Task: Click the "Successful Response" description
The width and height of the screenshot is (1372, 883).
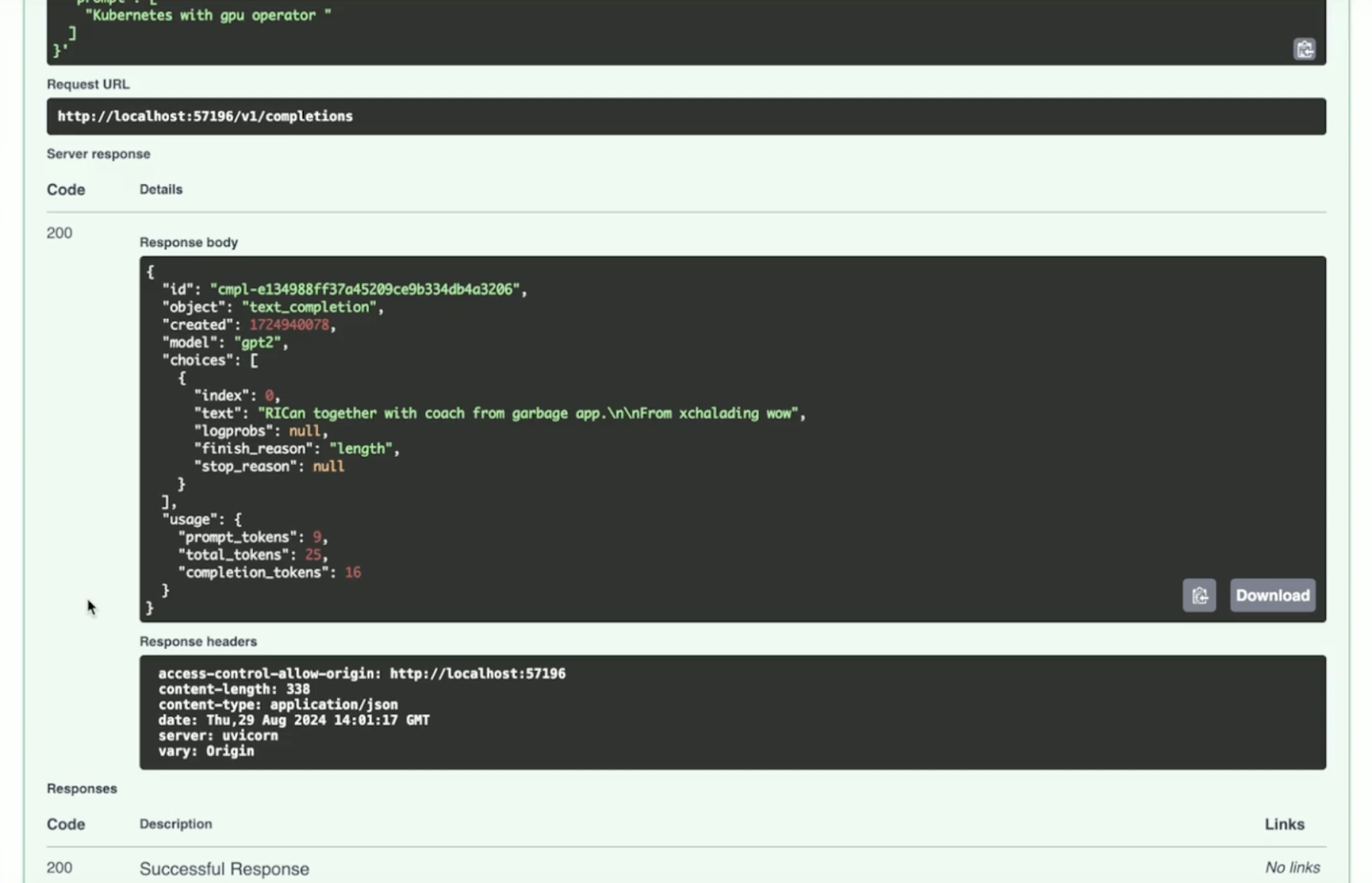Action: pyautogui.click(x=225, y=868)
